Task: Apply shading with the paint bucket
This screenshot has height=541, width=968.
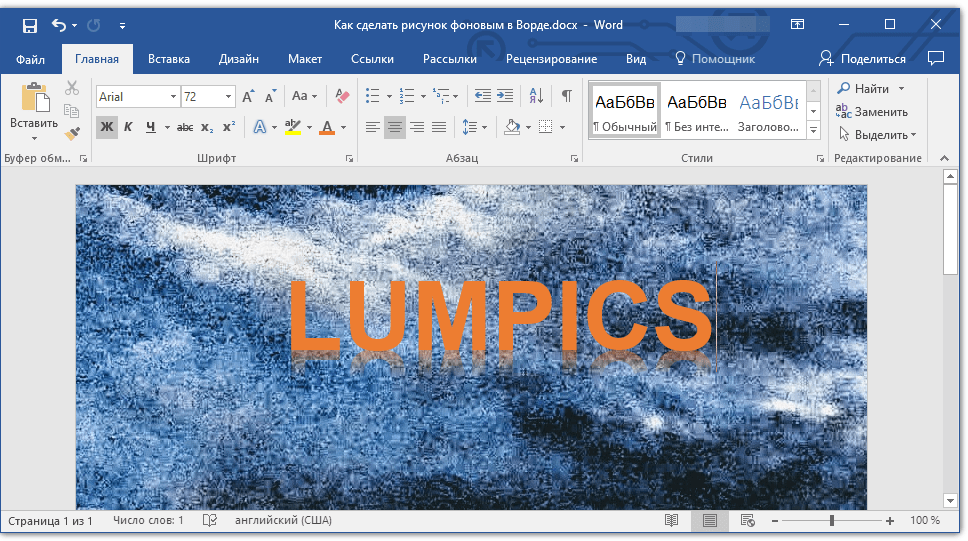Action: [512, 128]
